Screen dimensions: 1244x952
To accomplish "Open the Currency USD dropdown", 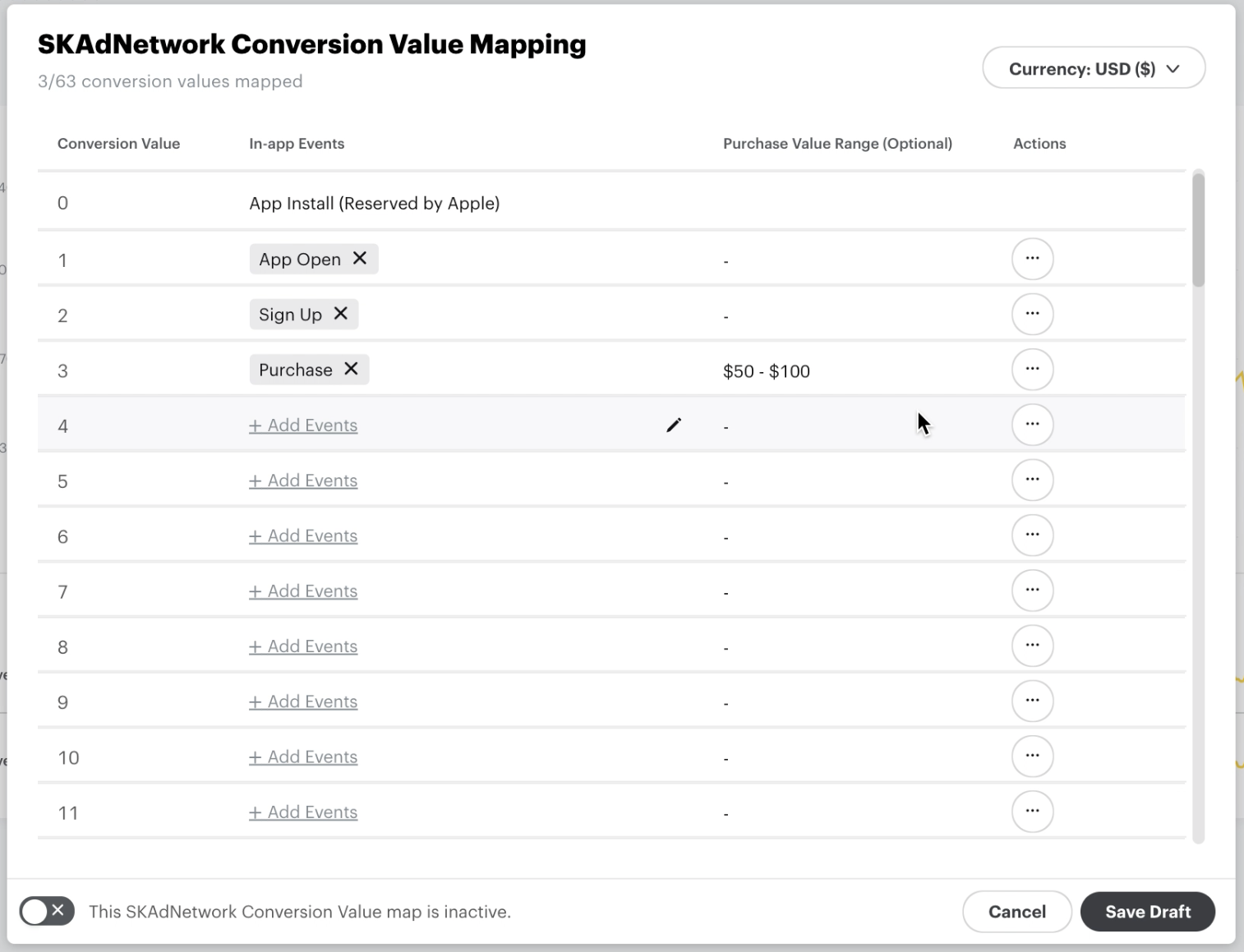I will pyautogui.click(x=1094, y=67).
